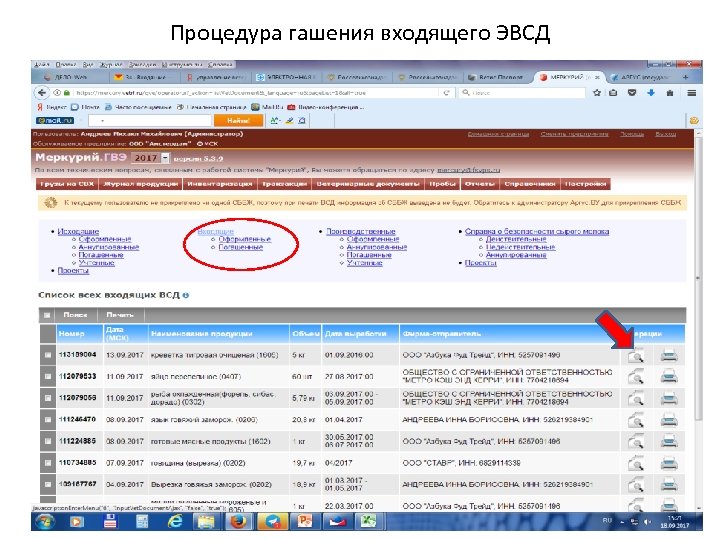This screenshot has height=540, width=720.
Task: Open the Грузы на СВХ menu
Action: click(67, 184)
